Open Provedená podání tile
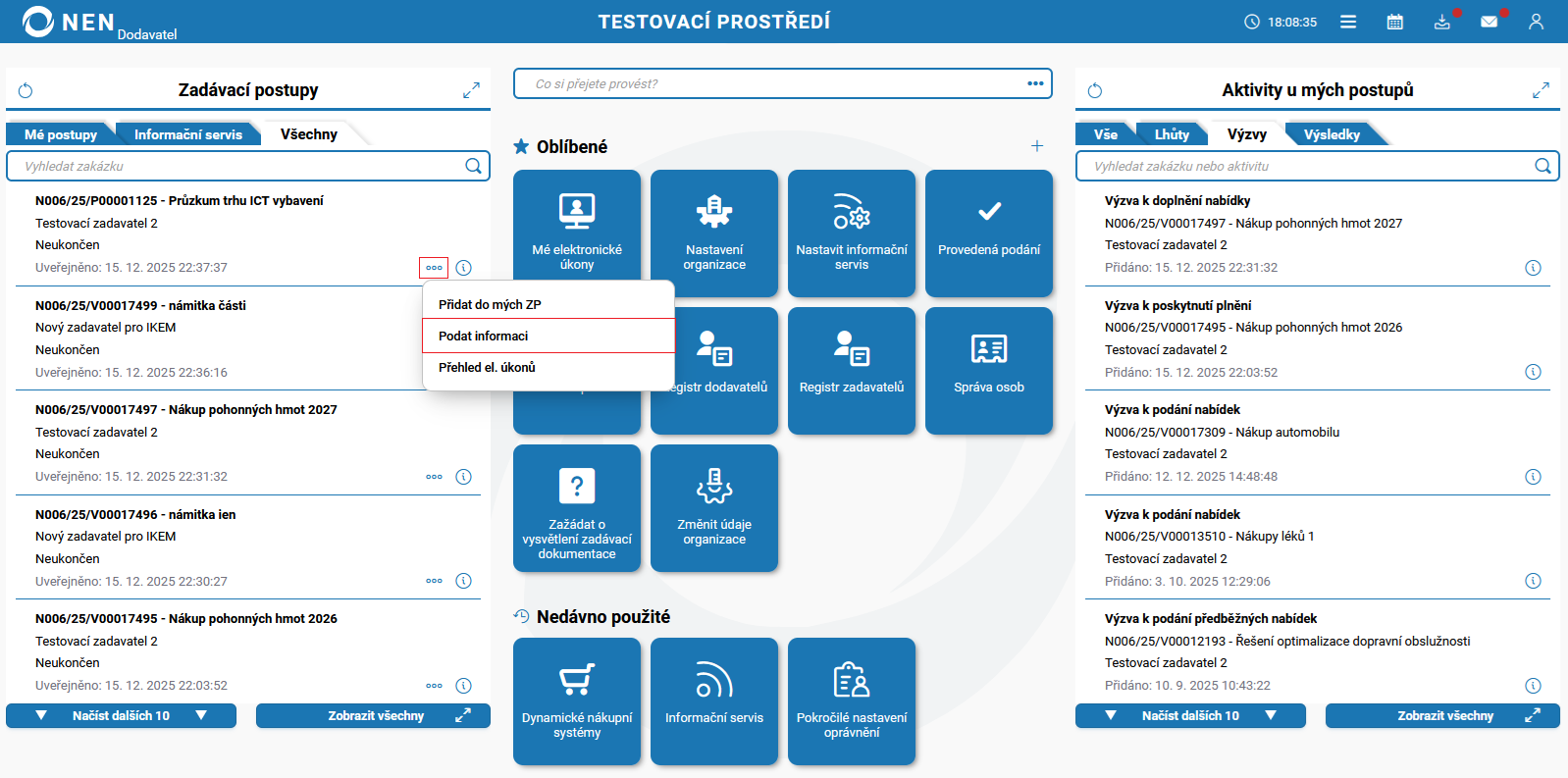This screenshot has height=778, width=1568. tap(989, 233)
